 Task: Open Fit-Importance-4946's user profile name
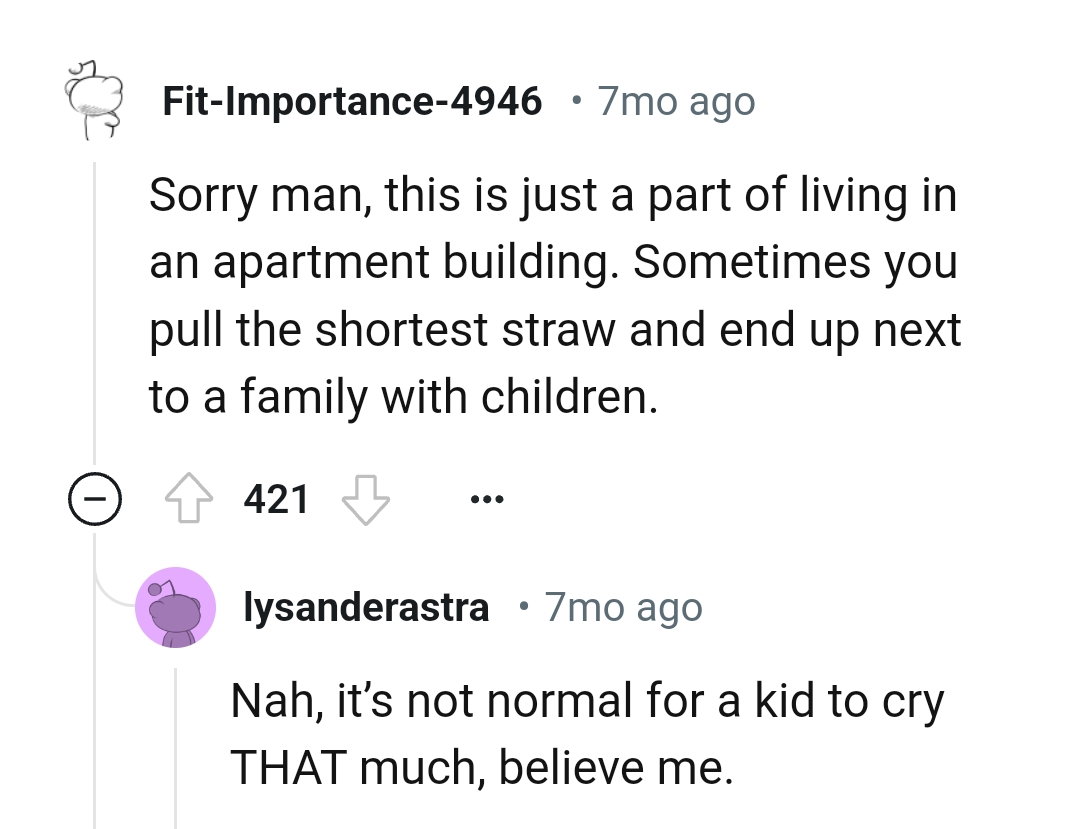pos(352,101)
